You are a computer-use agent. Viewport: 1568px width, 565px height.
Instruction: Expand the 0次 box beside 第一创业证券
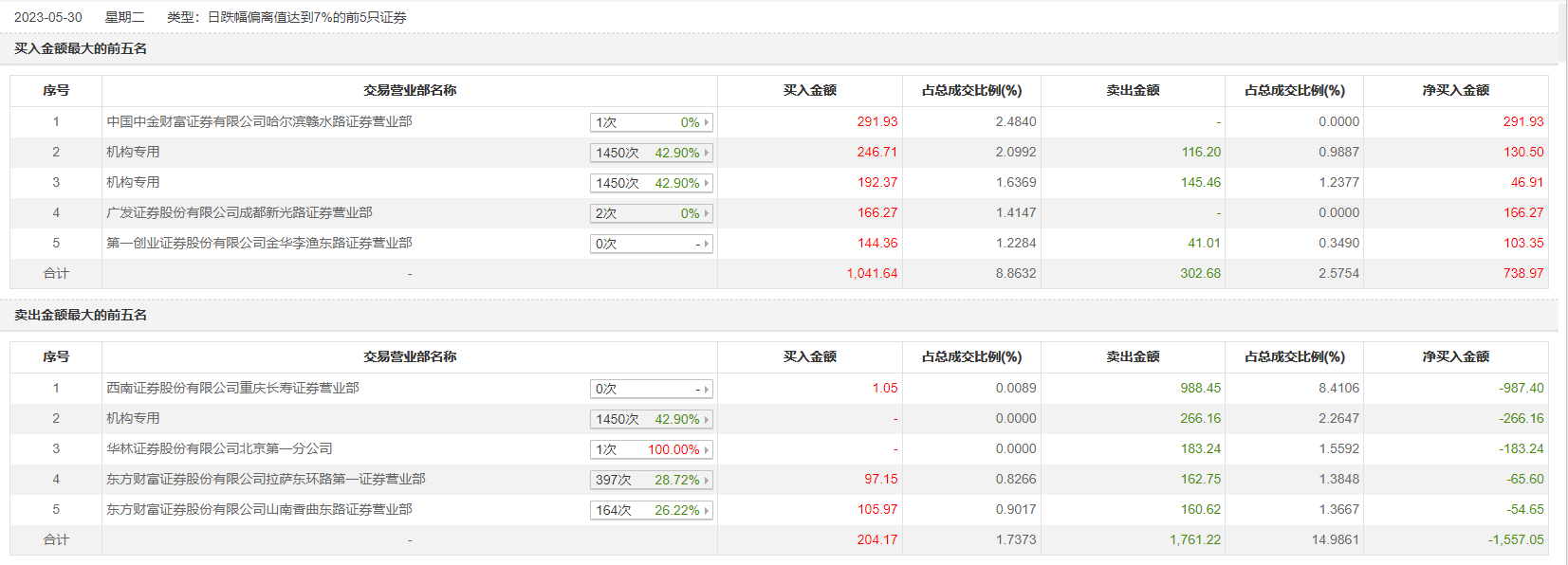651,244
